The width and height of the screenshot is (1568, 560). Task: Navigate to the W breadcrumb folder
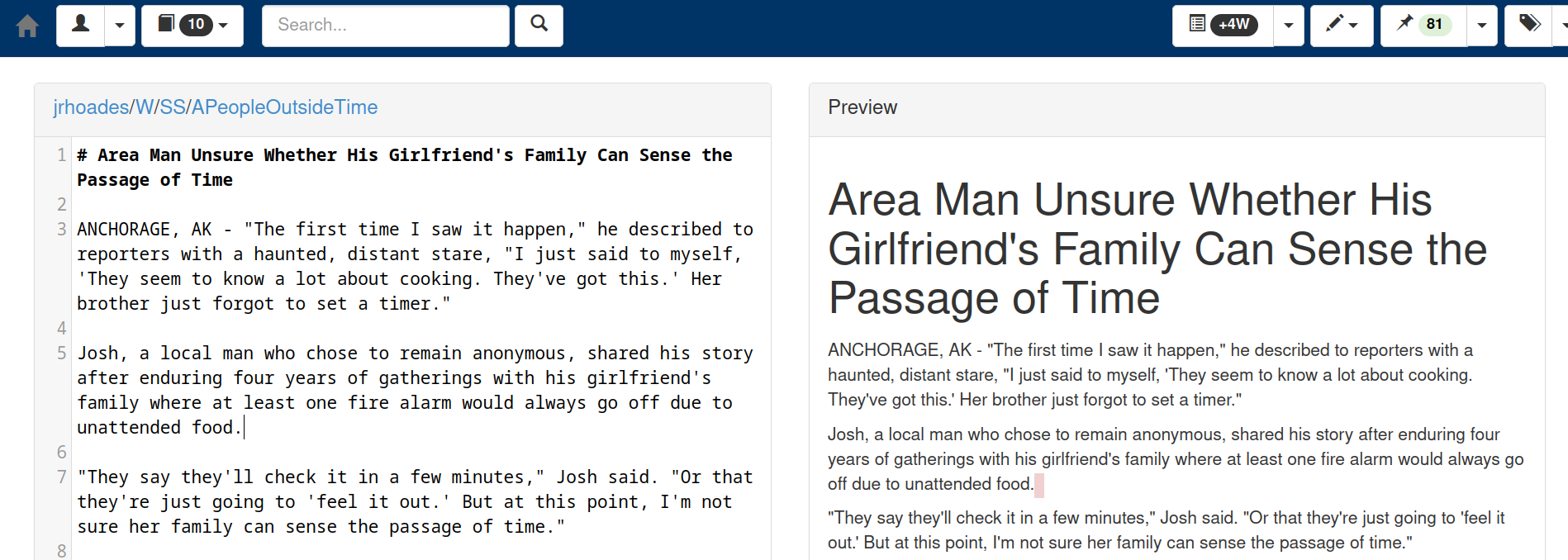click(145, 107)
